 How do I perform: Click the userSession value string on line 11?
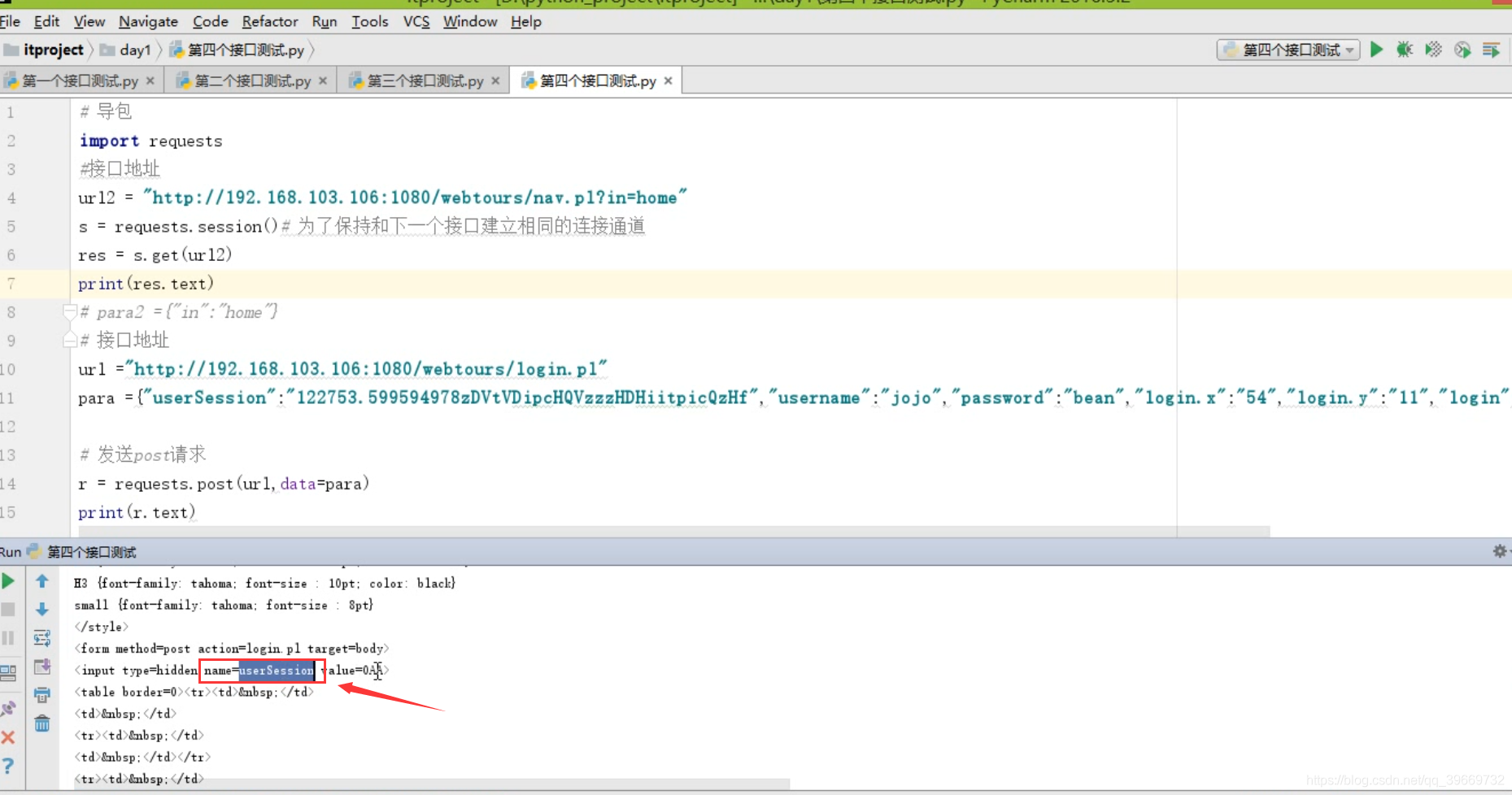click(x=521, y=397)
